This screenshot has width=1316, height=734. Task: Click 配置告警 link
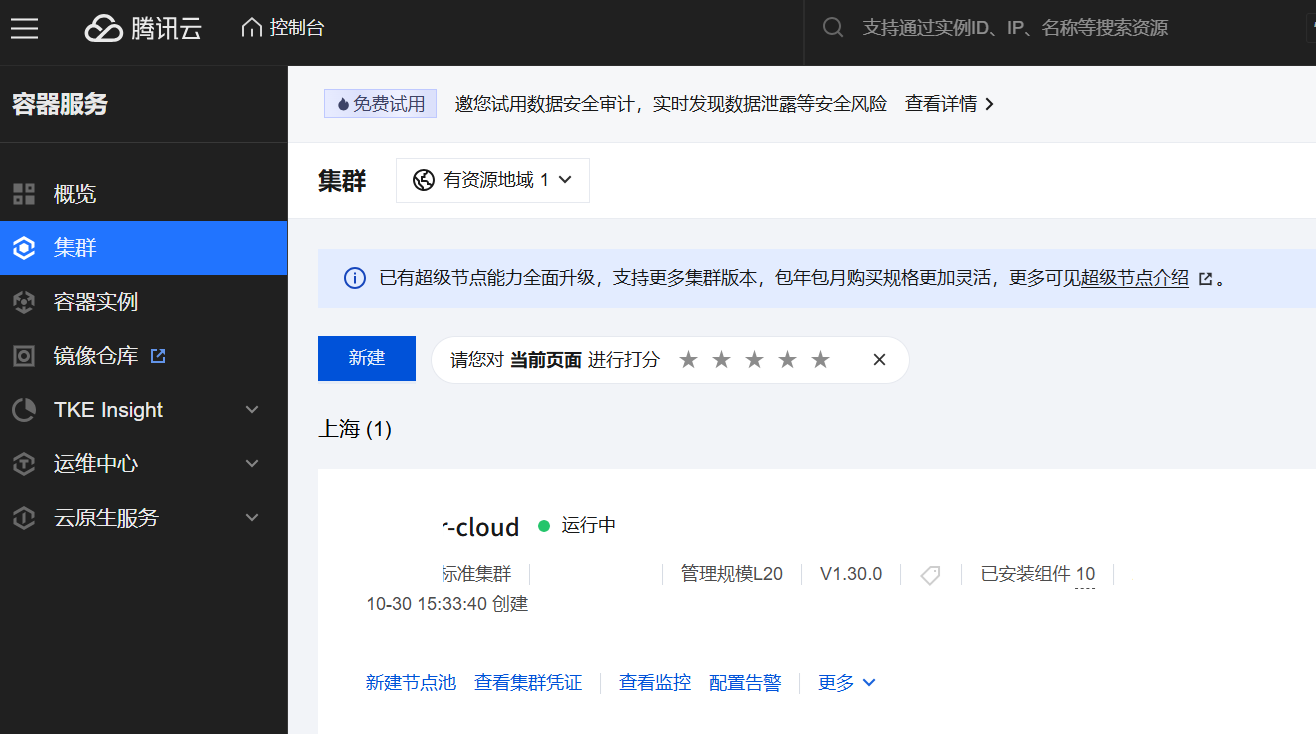[745, 682]
